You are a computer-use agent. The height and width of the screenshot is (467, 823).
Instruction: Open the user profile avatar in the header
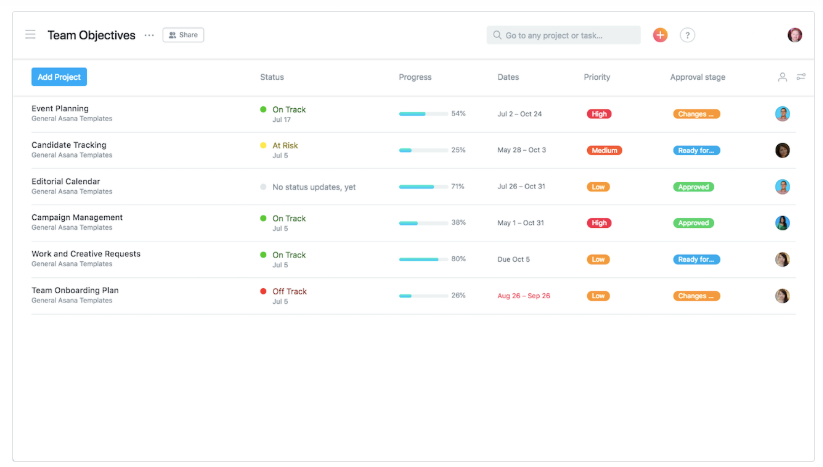click(794, 35)
